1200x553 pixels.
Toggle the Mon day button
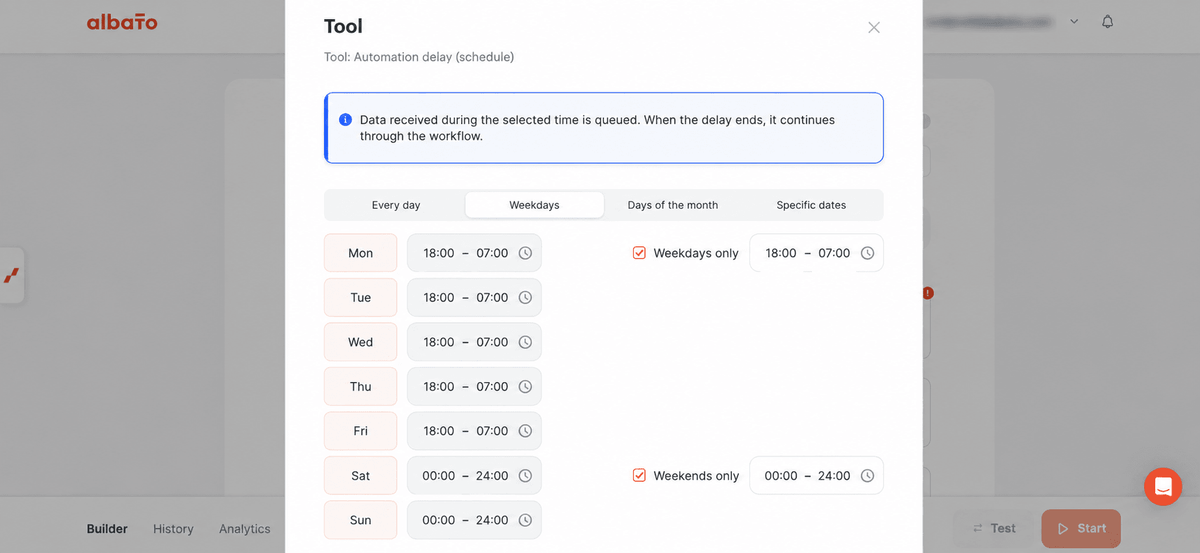pyautogui.click(x=361, y=253)
